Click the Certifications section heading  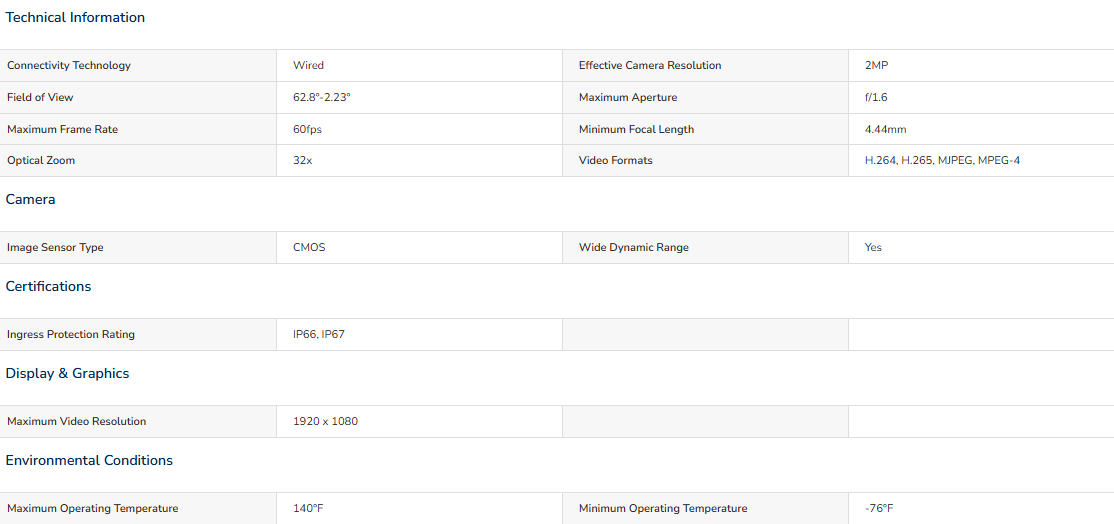pyautogui.click(x=48, y=286)
